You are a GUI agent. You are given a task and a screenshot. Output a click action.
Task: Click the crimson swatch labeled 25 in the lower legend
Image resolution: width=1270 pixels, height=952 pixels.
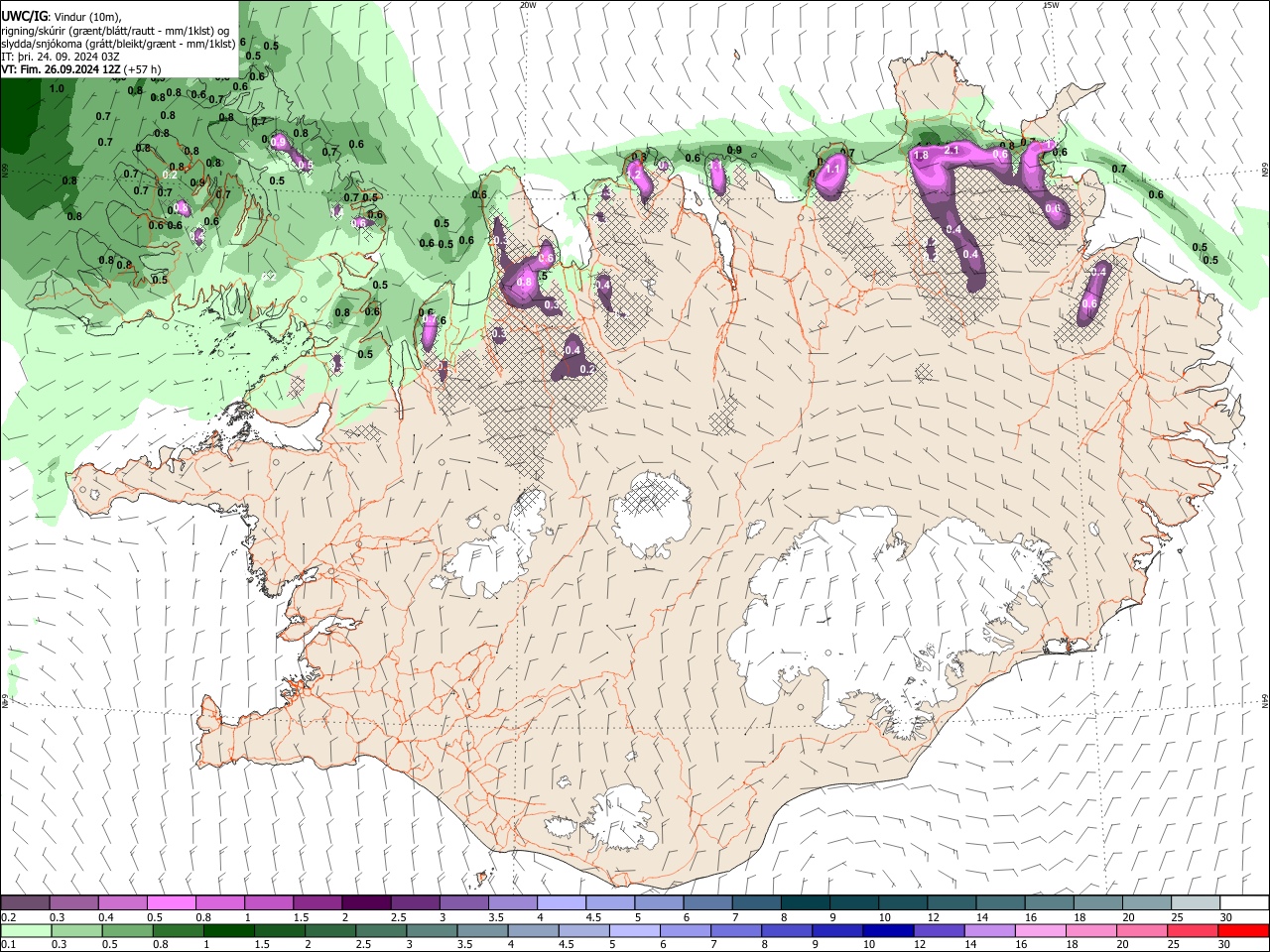pos(1193,931)
